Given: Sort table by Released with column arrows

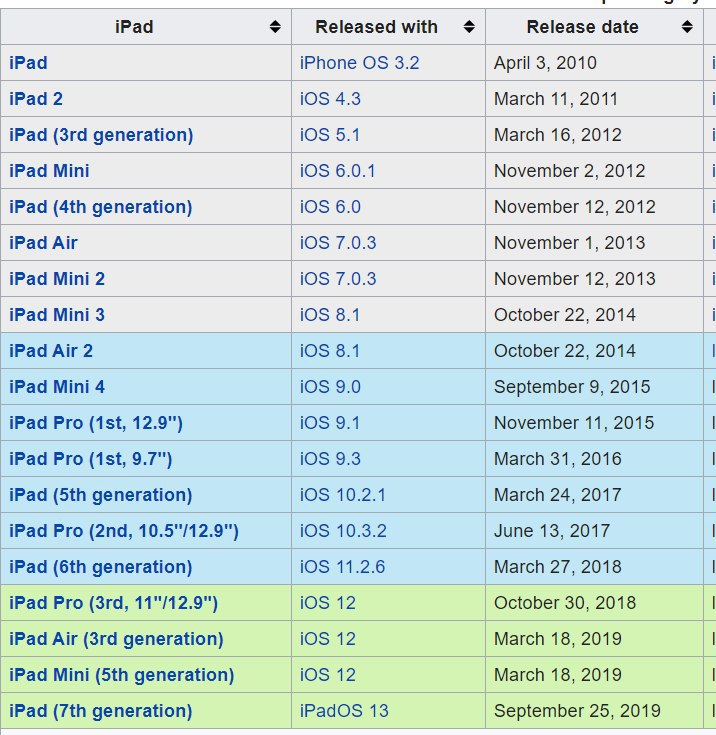Looking at the screenshot, I should pyautogui.click(x=469, y=27).
